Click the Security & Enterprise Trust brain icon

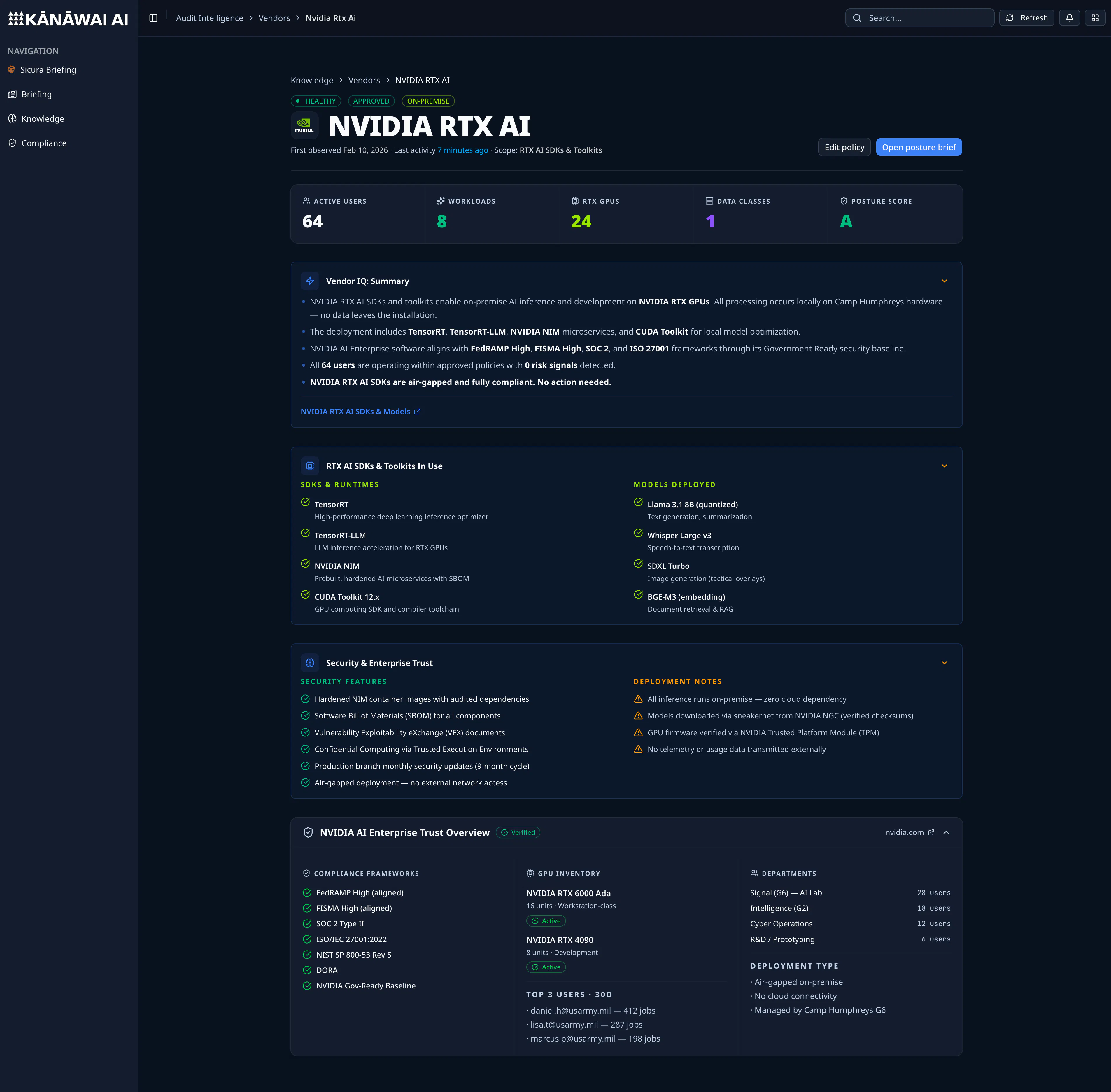[310, 662]
